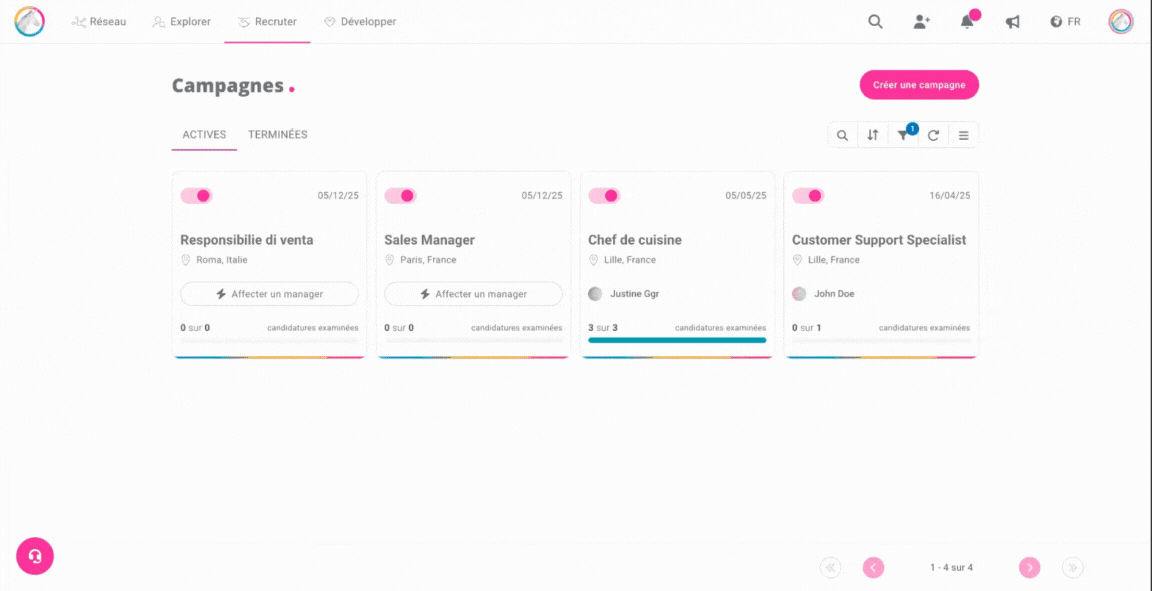Refresh the campaigns list
The image size is (1152, 591).
[x=933, y=135]
